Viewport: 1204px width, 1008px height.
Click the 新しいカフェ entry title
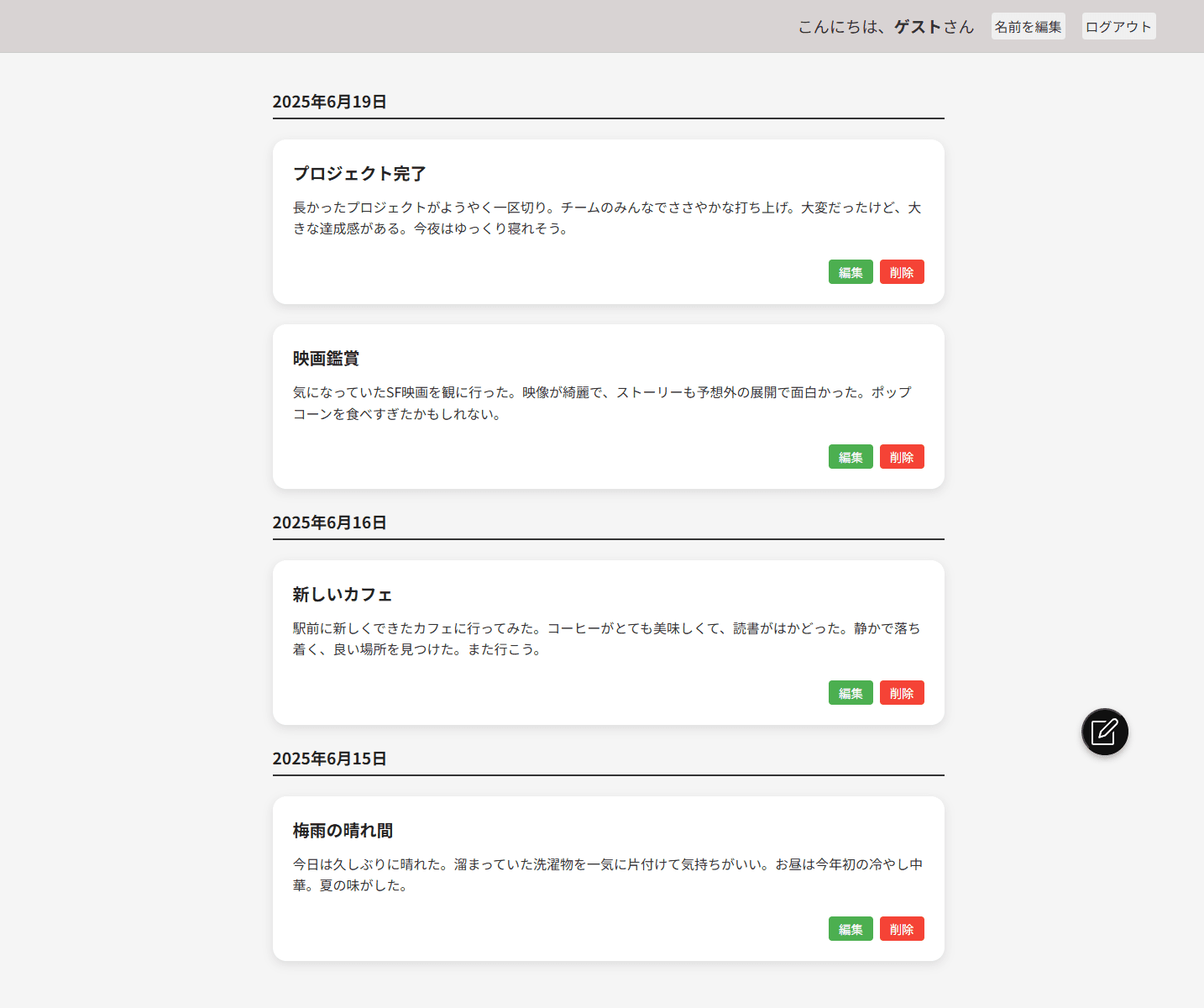tap(343, 595)
